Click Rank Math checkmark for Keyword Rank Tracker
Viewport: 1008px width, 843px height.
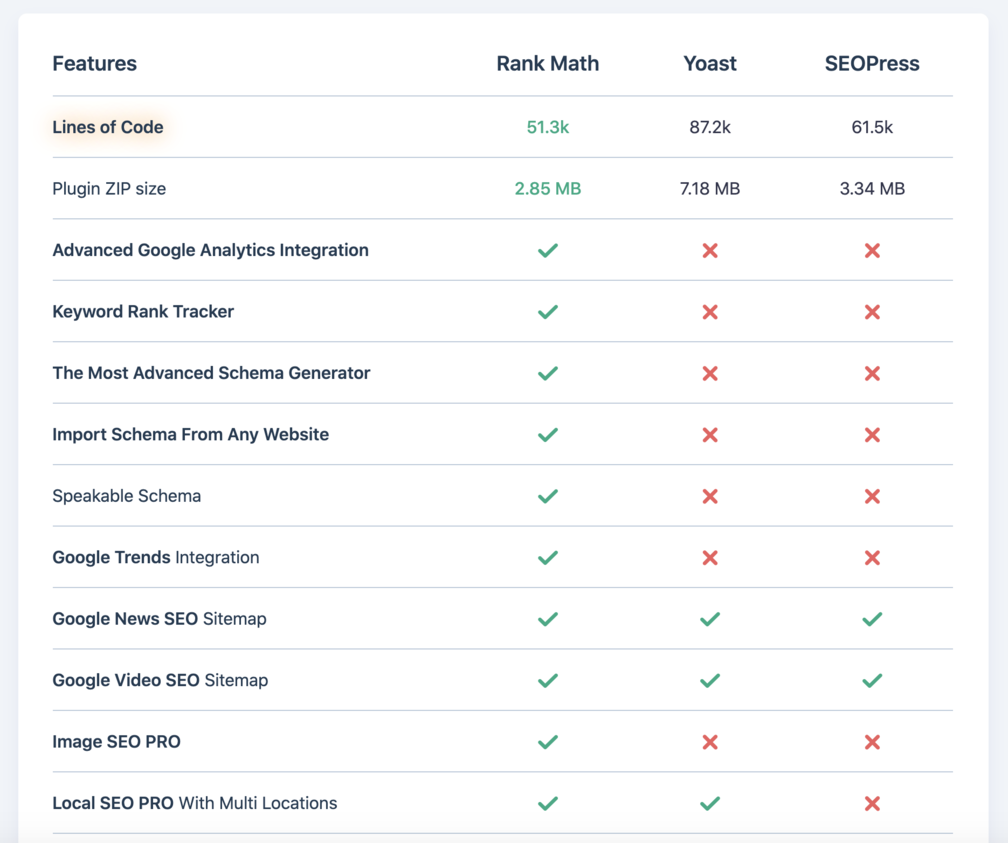[x=548, y=312]
